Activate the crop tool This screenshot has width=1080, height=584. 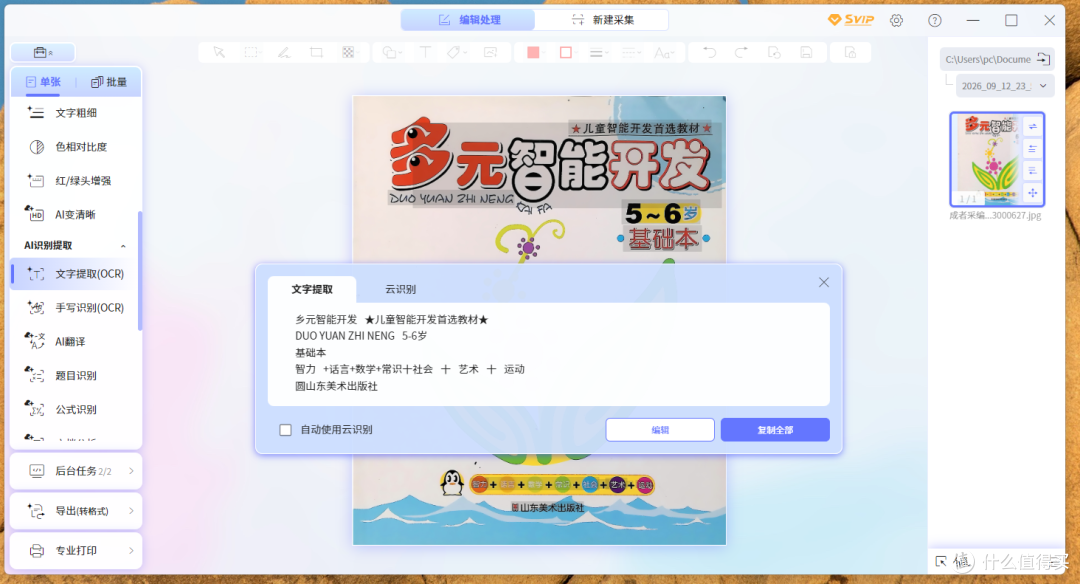[316, 52]
